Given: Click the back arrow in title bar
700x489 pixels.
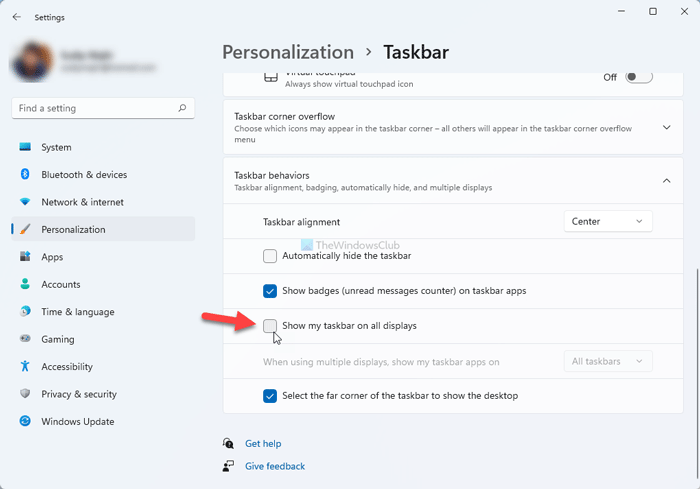Looking at the screenshot, I should coord(17,16).
